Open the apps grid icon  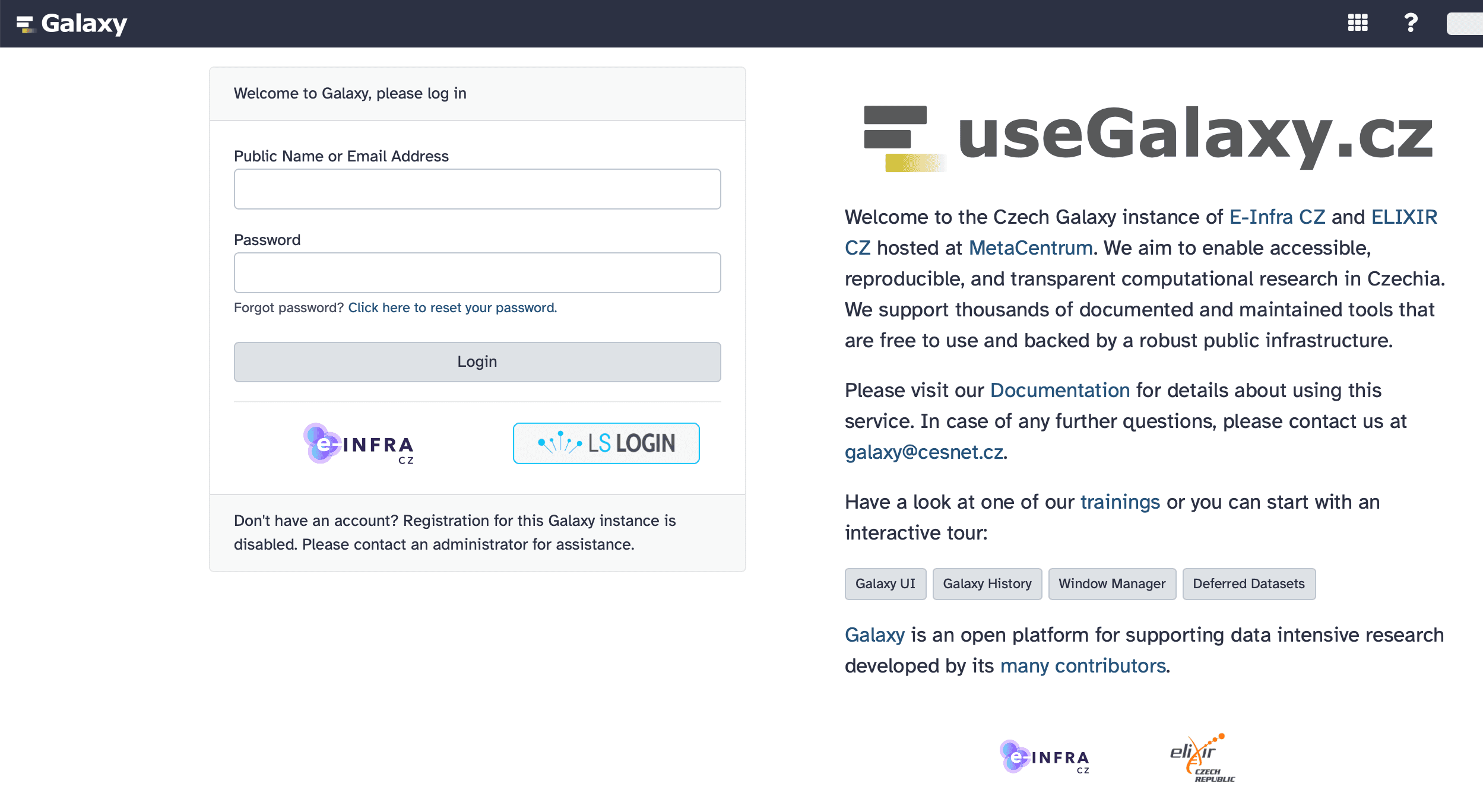click(1358, 23)
